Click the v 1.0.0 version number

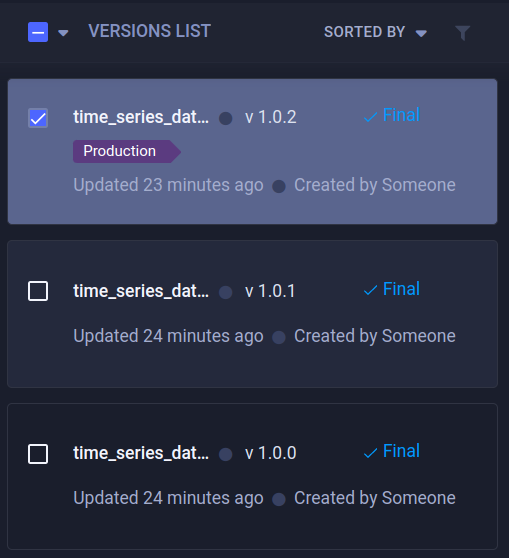(271, 453)
